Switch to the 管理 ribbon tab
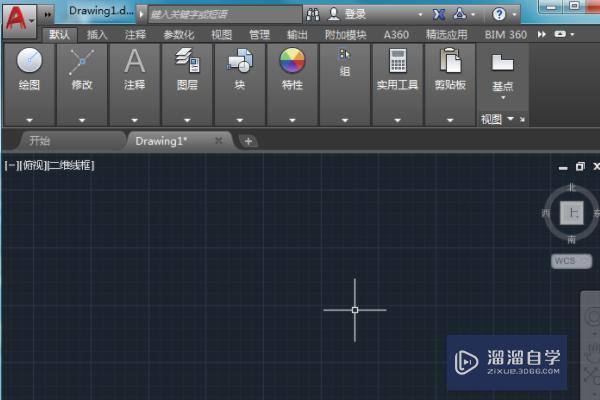The image size is (600, 400). coord(259,35)
